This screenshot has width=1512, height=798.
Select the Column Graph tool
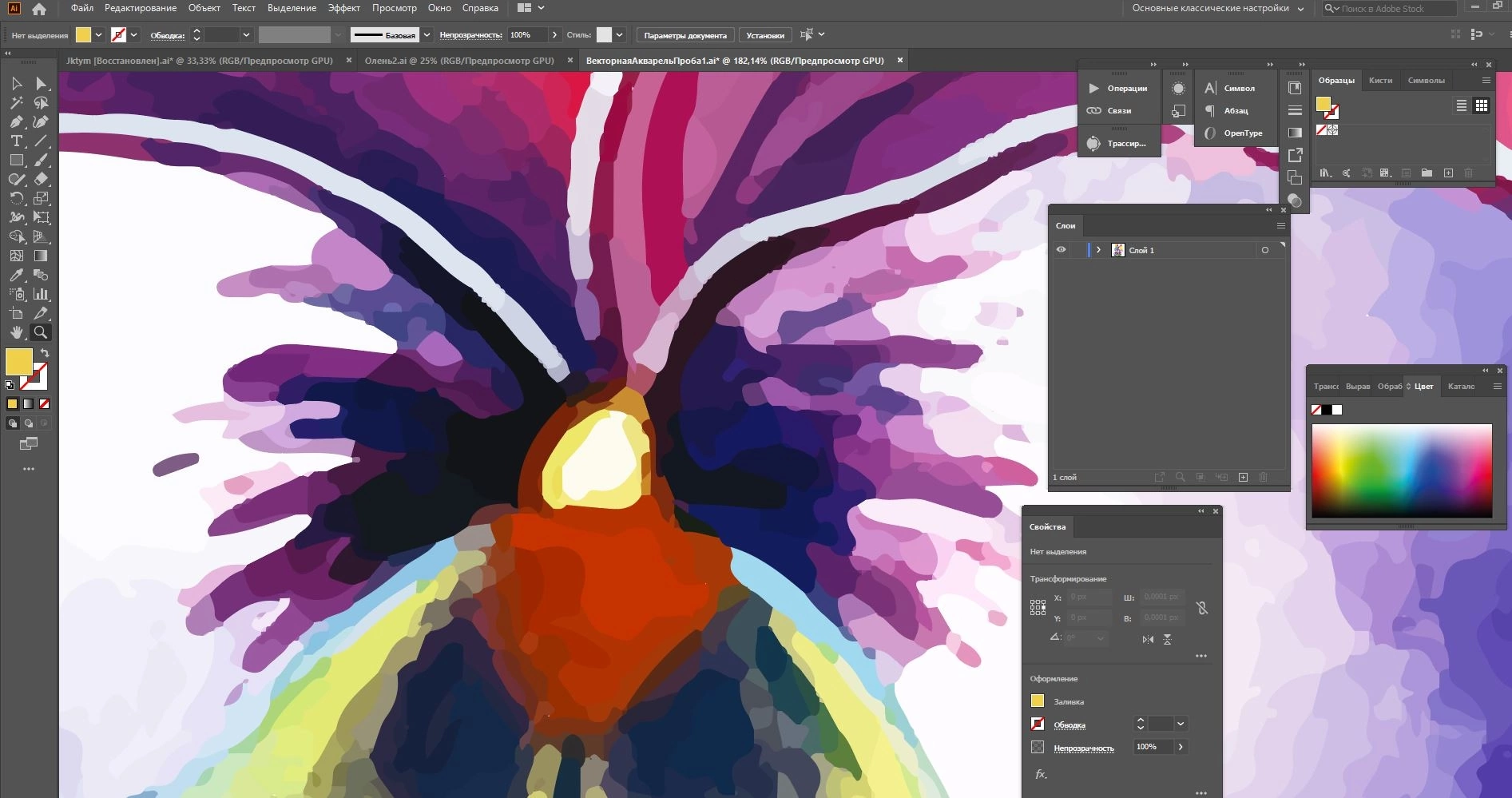[41, 294]
